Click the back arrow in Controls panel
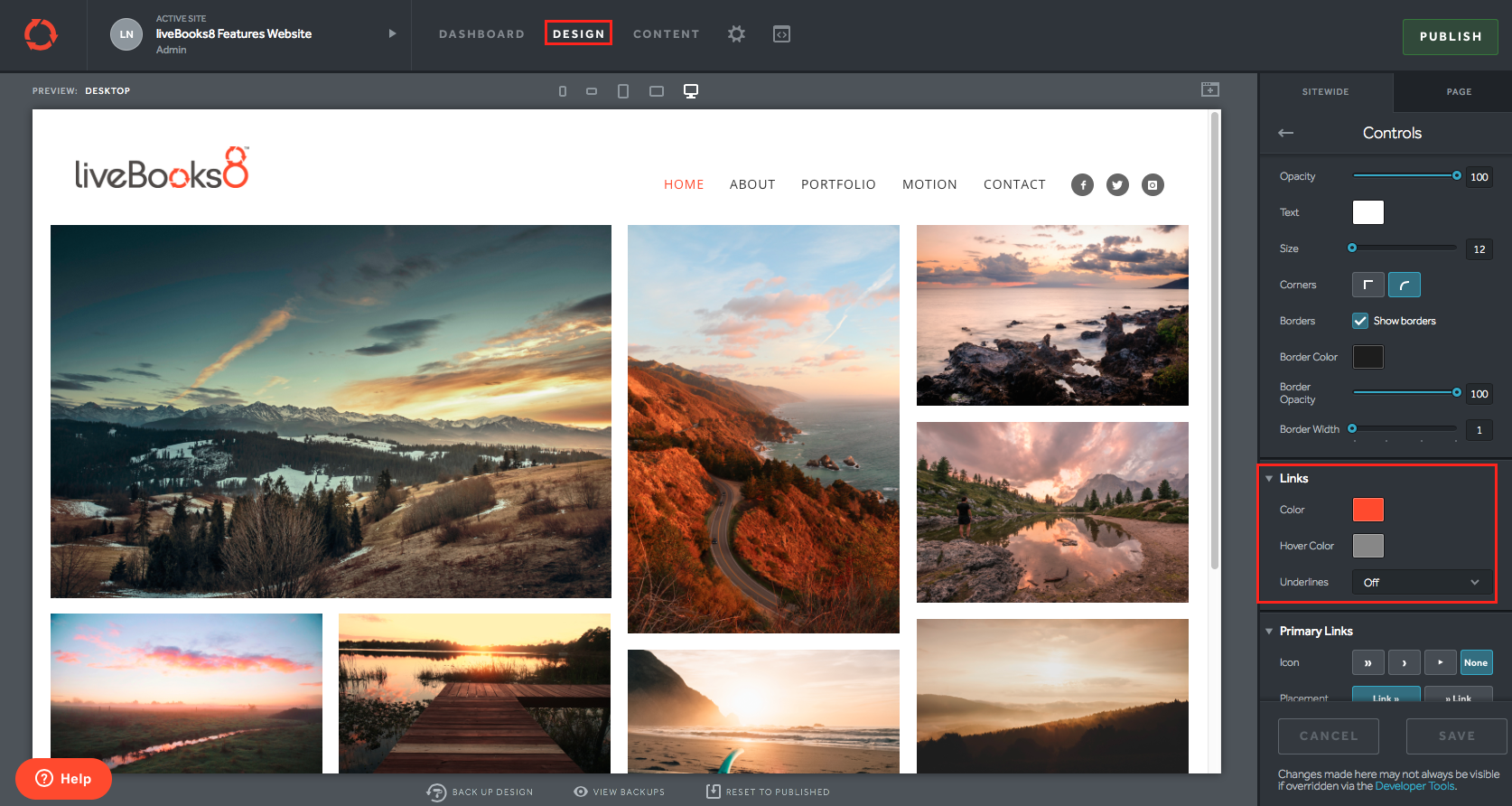The image size is (1512, 806). 1286,133
